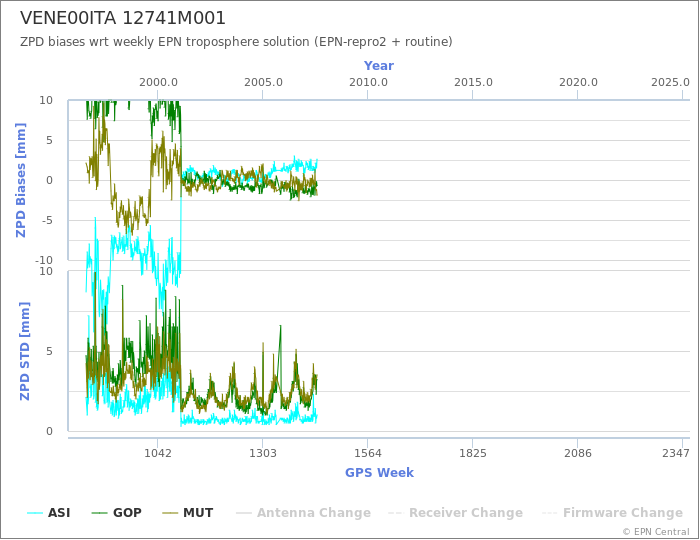Toggle the GOP series legend entry

coord(117,513)
